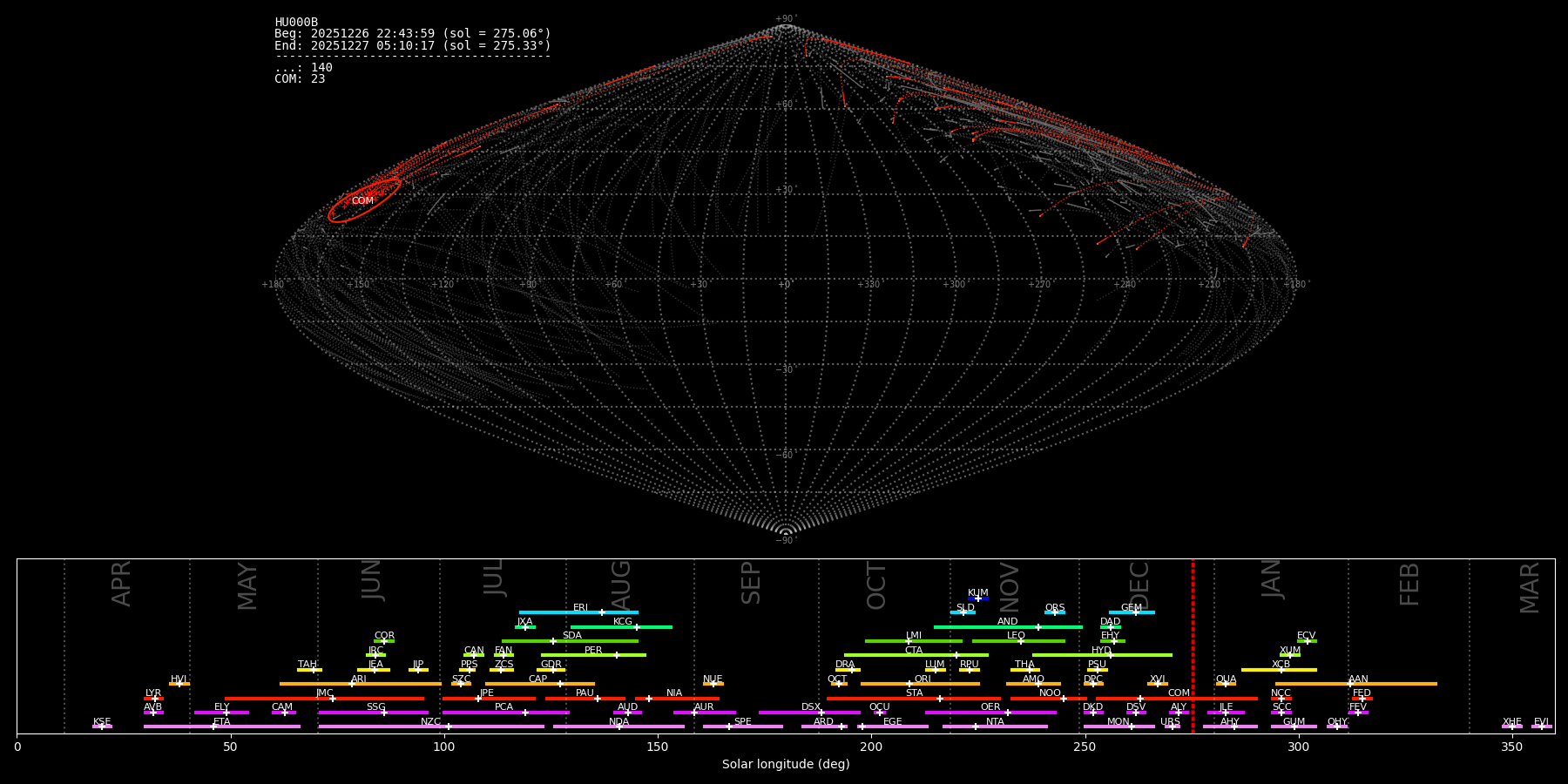Image resolution: width=1568 pixels, height=784 pixels.
Task: Select the red NIA shower bar
Action: [677, 699]
